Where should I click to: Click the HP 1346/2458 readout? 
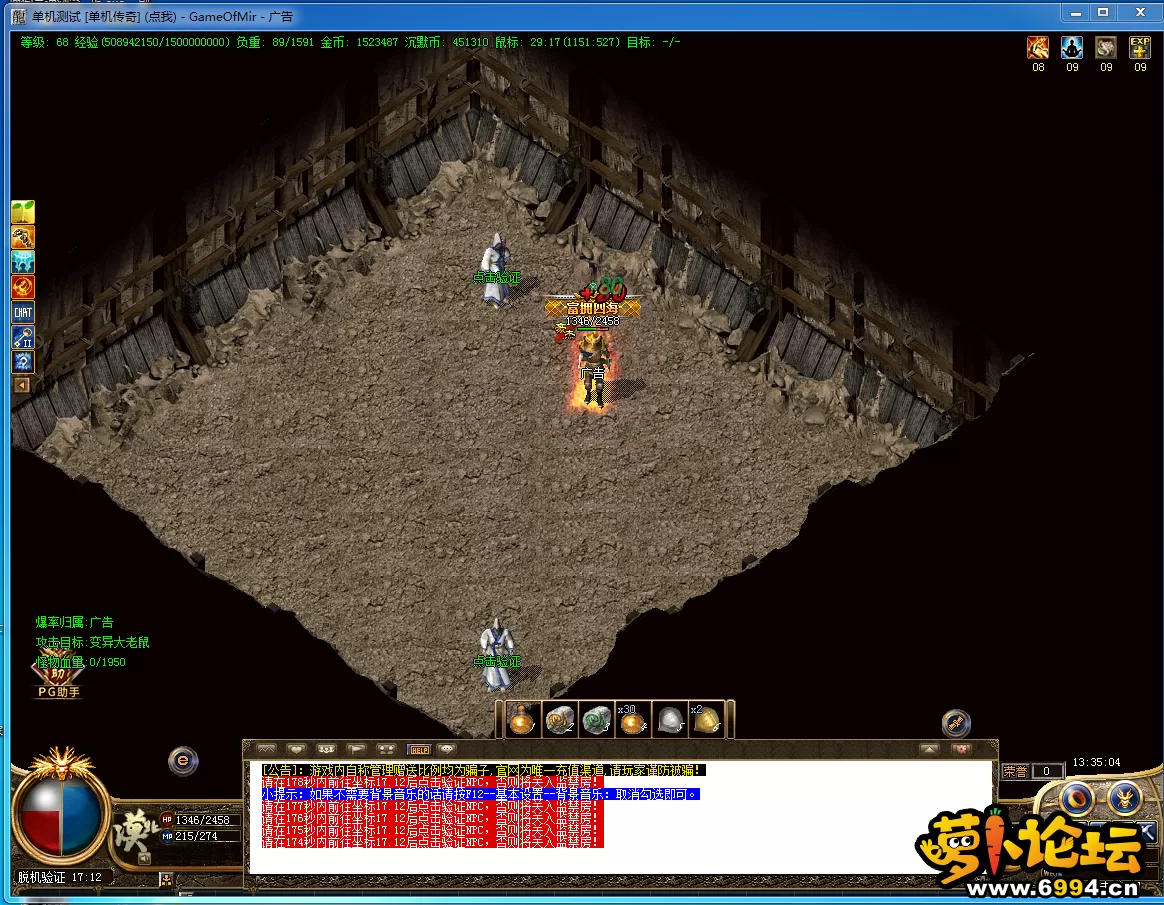[x=203, y=820]
